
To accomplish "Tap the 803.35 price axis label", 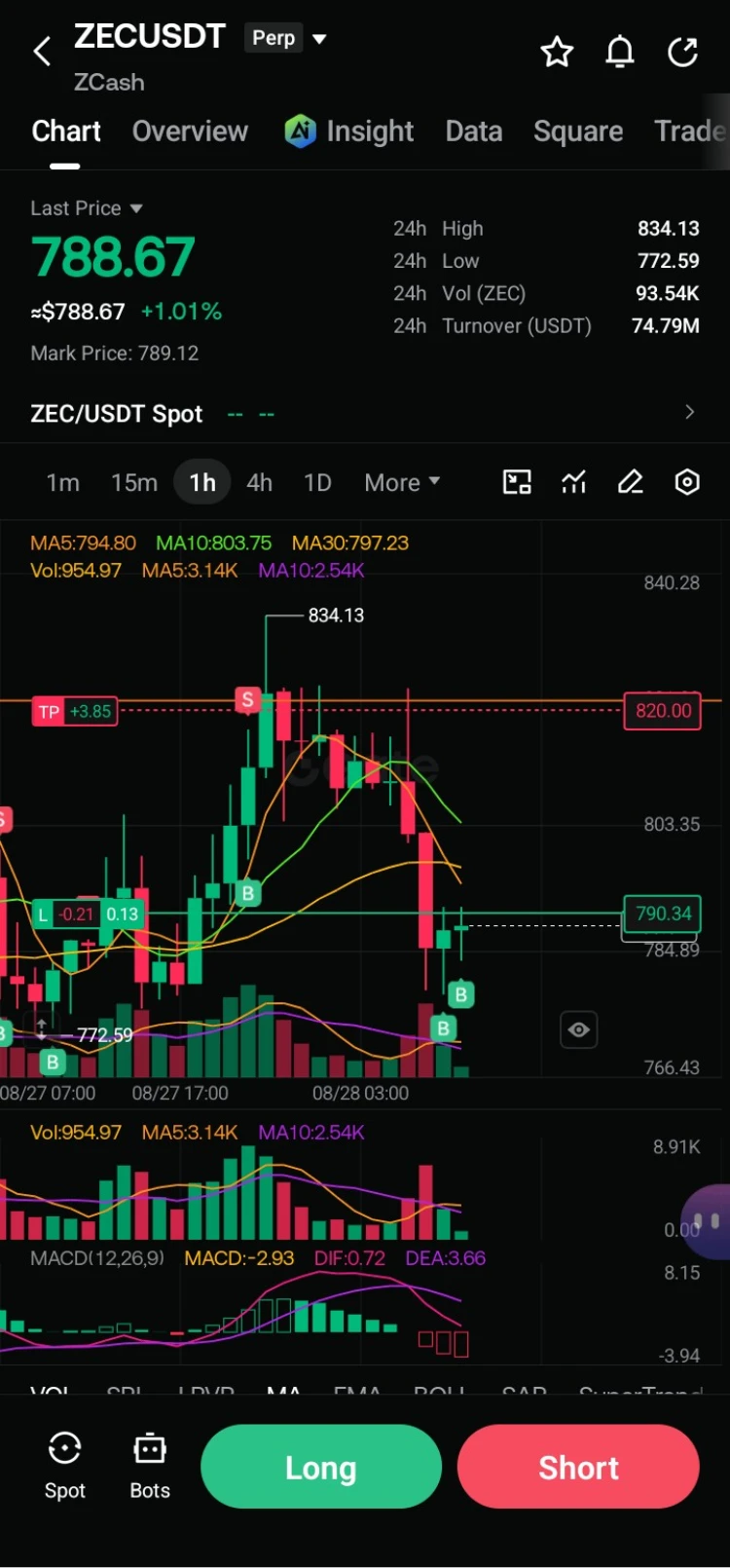I will (x=672, y=824).
